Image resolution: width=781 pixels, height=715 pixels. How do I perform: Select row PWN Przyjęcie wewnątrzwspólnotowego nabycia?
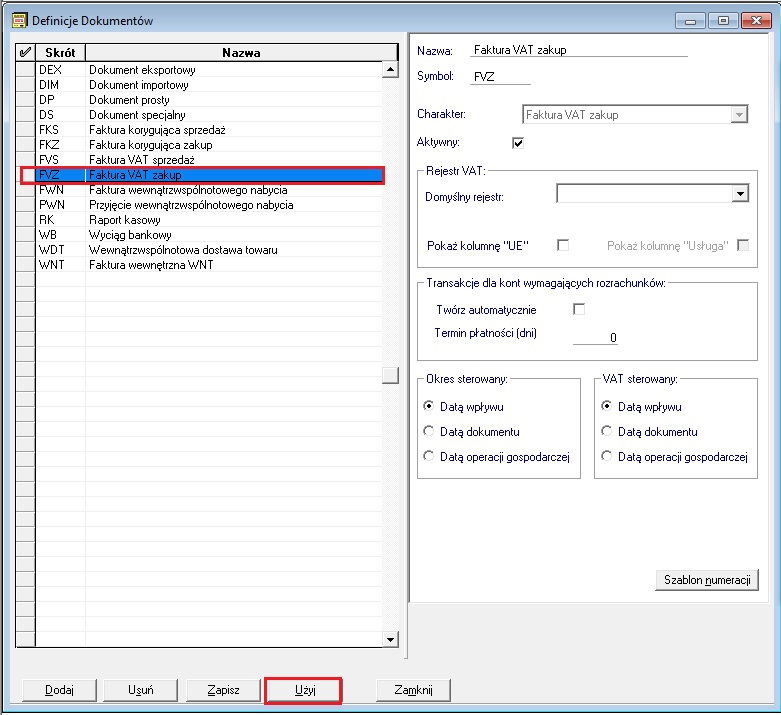[209, 205]
